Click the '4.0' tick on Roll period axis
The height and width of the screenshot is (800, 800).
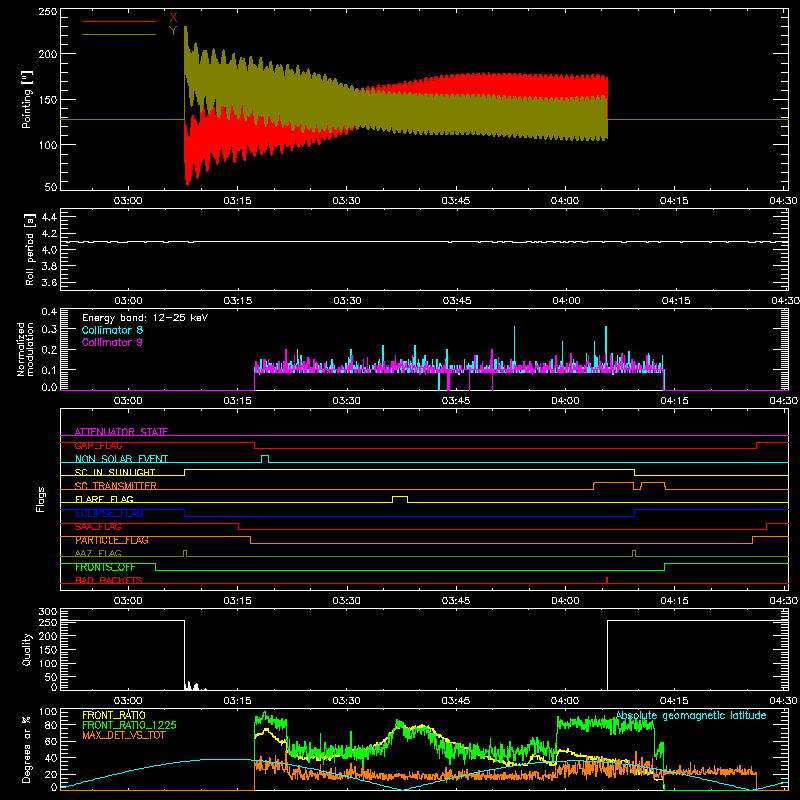click(49, 249)
